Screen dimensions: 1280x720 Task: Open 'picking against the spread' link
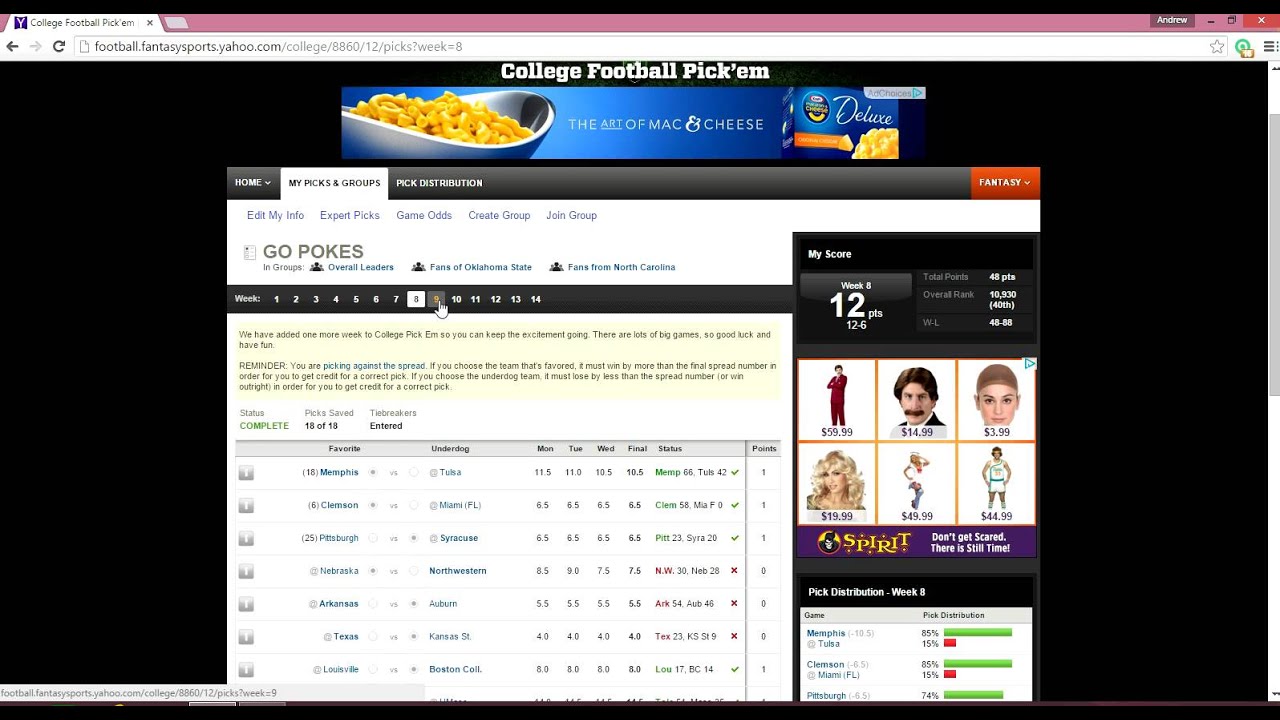click(x=374, y=366)
